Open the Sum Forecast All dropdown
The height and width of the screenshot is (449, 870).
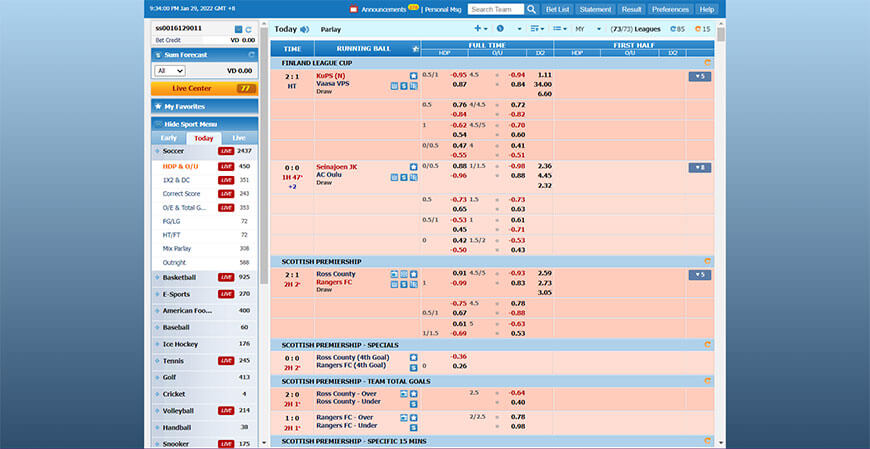(170, 70)
